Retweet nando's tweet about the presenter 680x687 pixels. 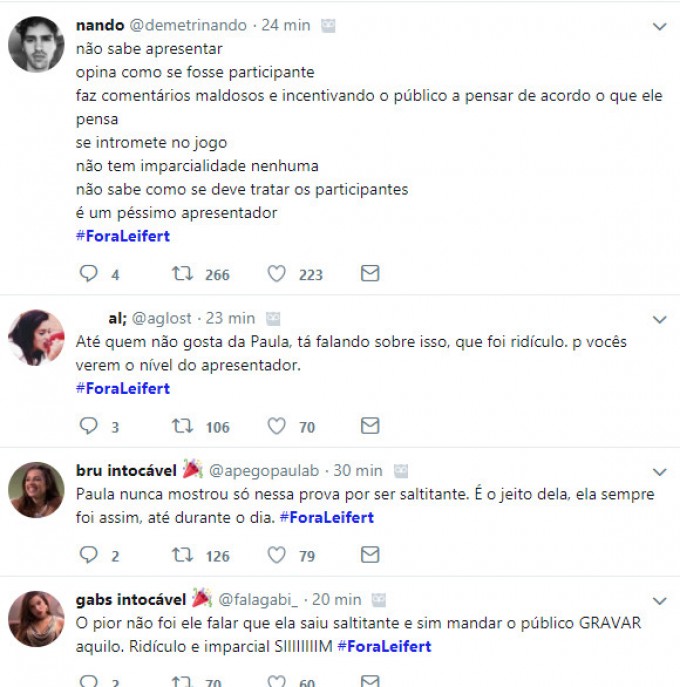(x=183, y=273)
